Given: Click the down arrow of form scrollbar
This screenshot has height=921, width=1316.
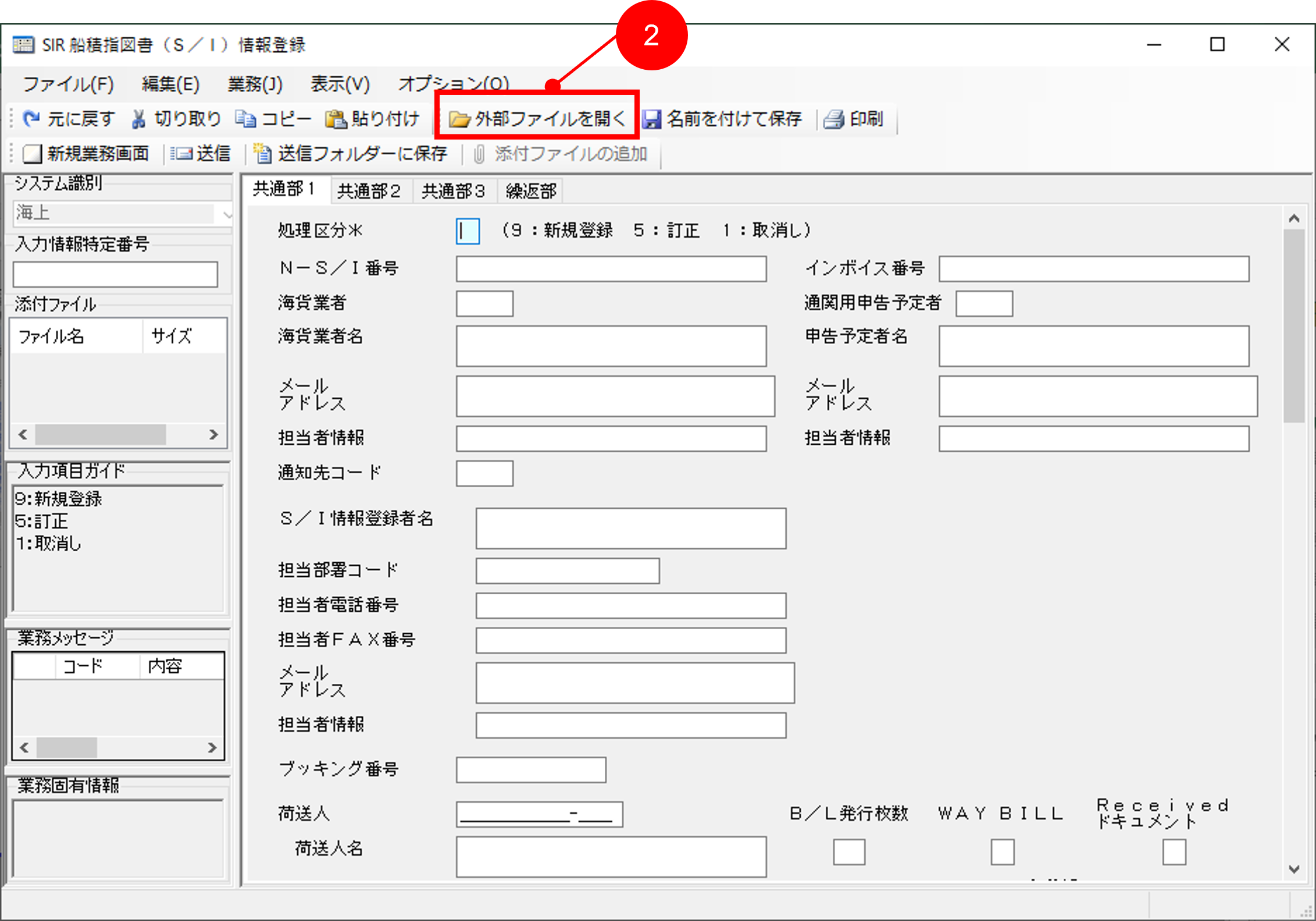Looking at the screenshot, I should pyautogui.click(x=1294, y=869).
